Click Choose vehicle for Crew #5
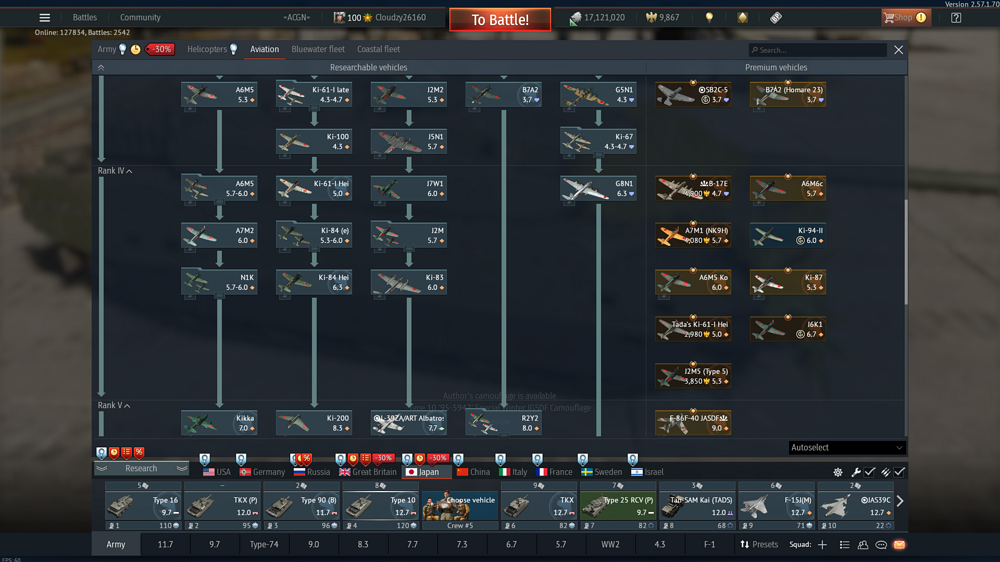The width and height of the screenshot is (1000, 562). point(459,506)
